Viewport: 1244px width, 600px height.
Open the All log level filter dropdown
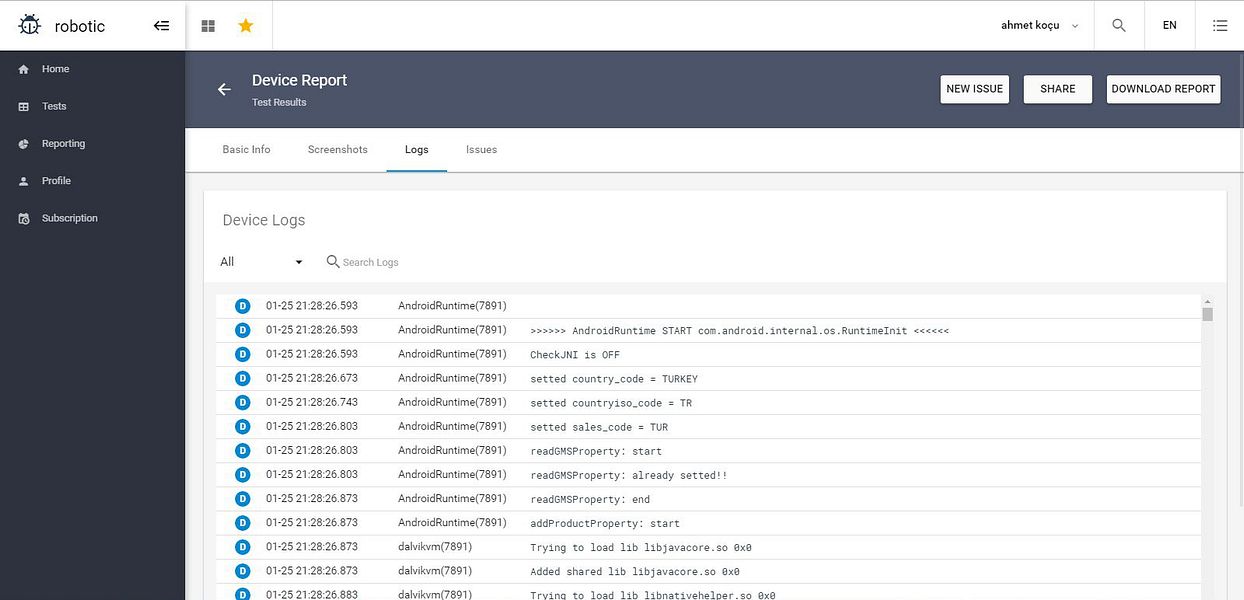click(x=261, y=262)
